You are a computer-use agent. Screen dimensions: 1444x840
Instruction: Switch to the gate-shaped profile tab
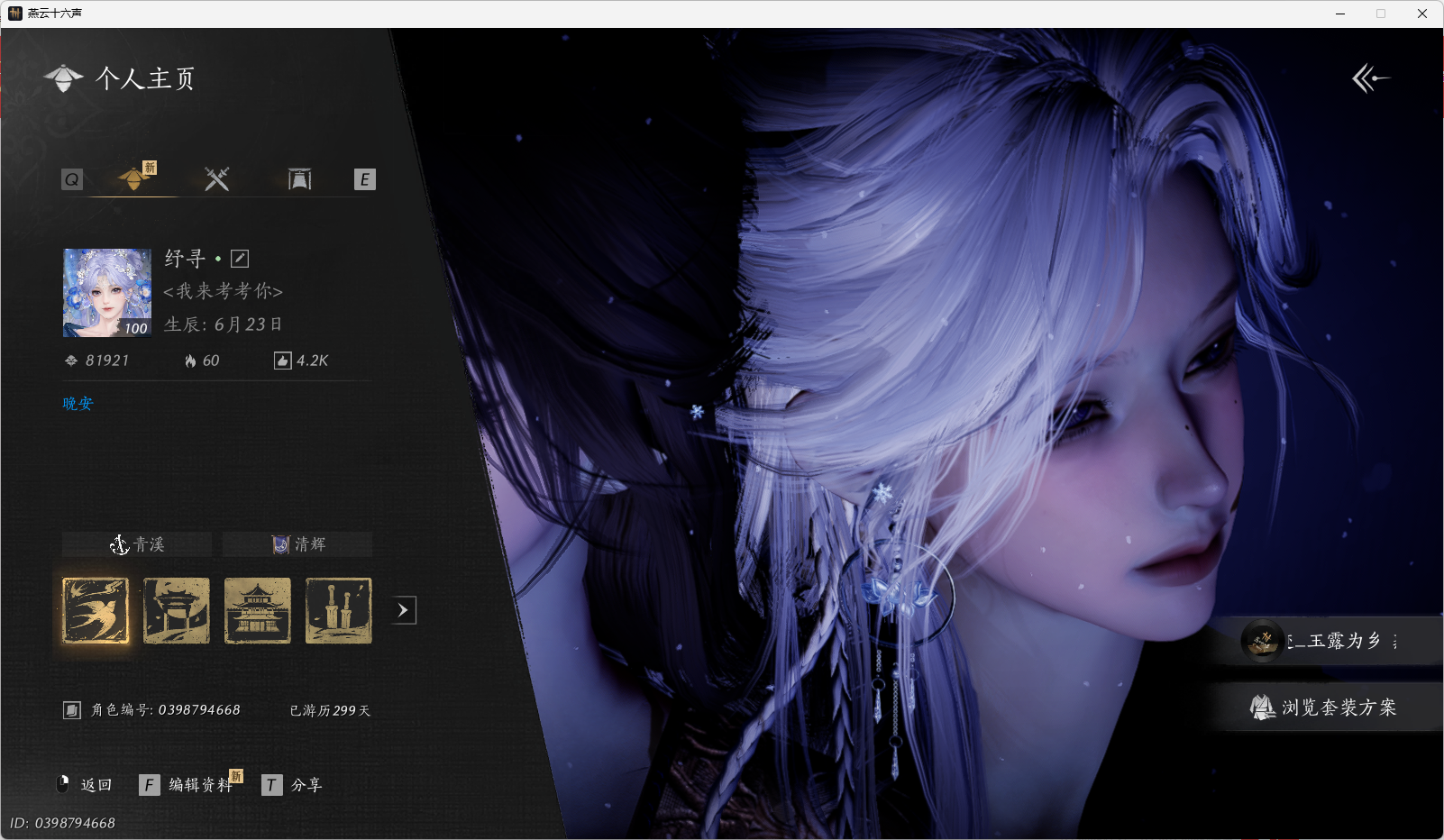[299, 179]
